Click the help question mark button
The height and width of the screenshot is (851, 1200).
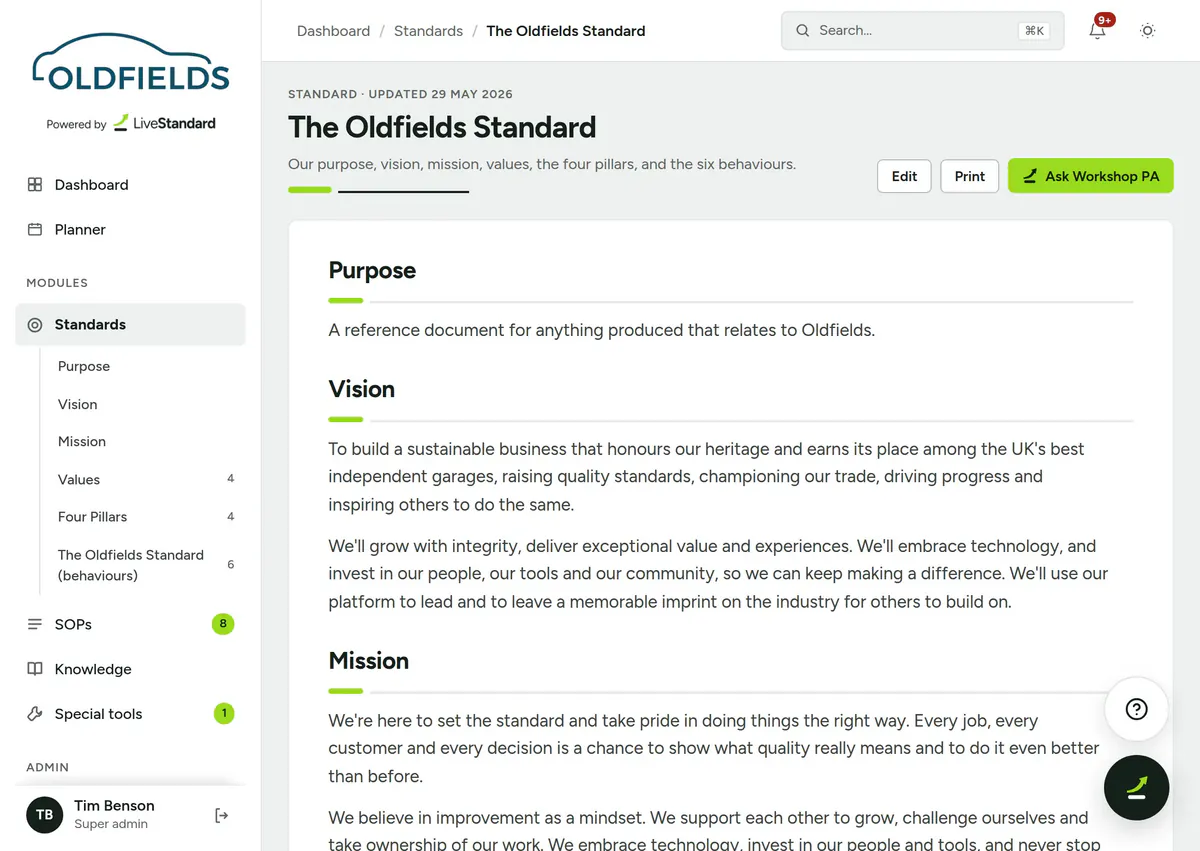(1137, 709)
